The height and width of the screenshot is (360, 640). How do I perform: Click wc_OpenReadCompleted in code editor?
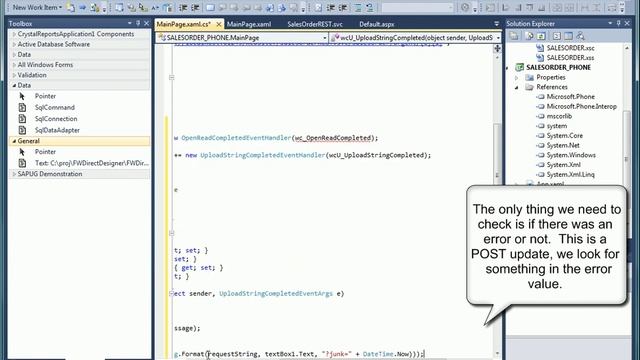pos(333,138)
